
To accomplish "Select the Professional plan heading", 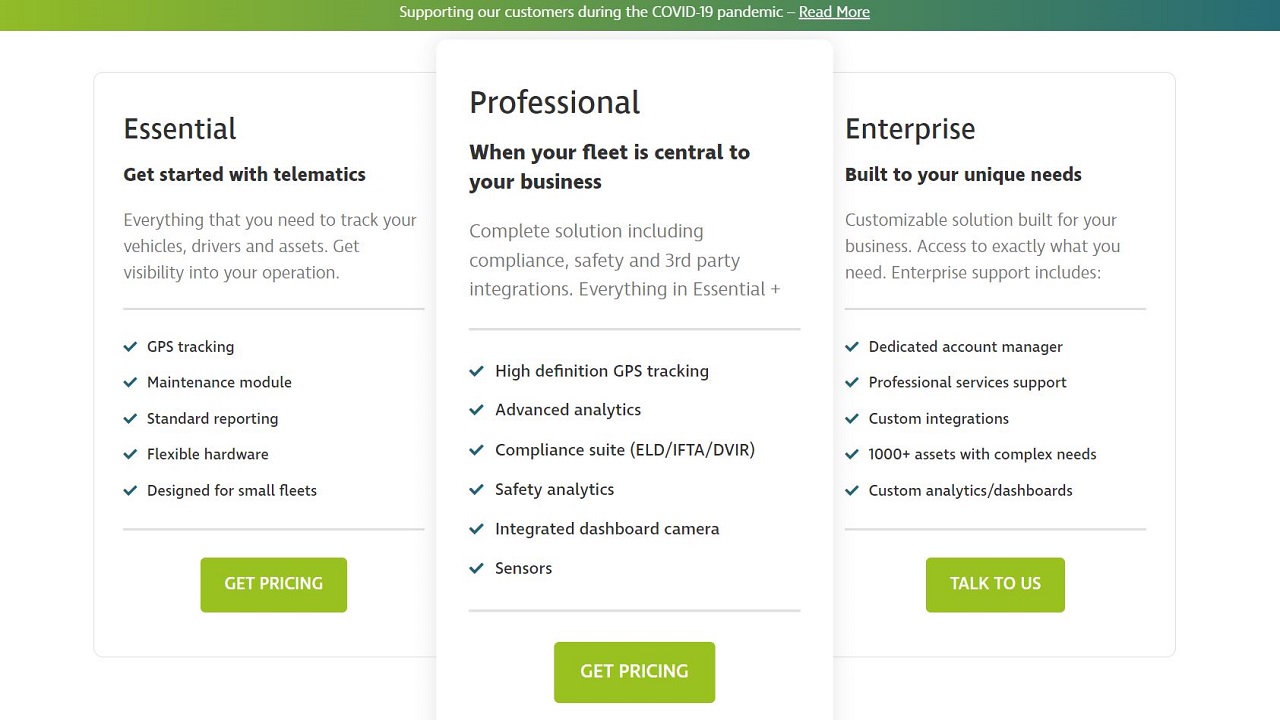I will click(554, 103).
